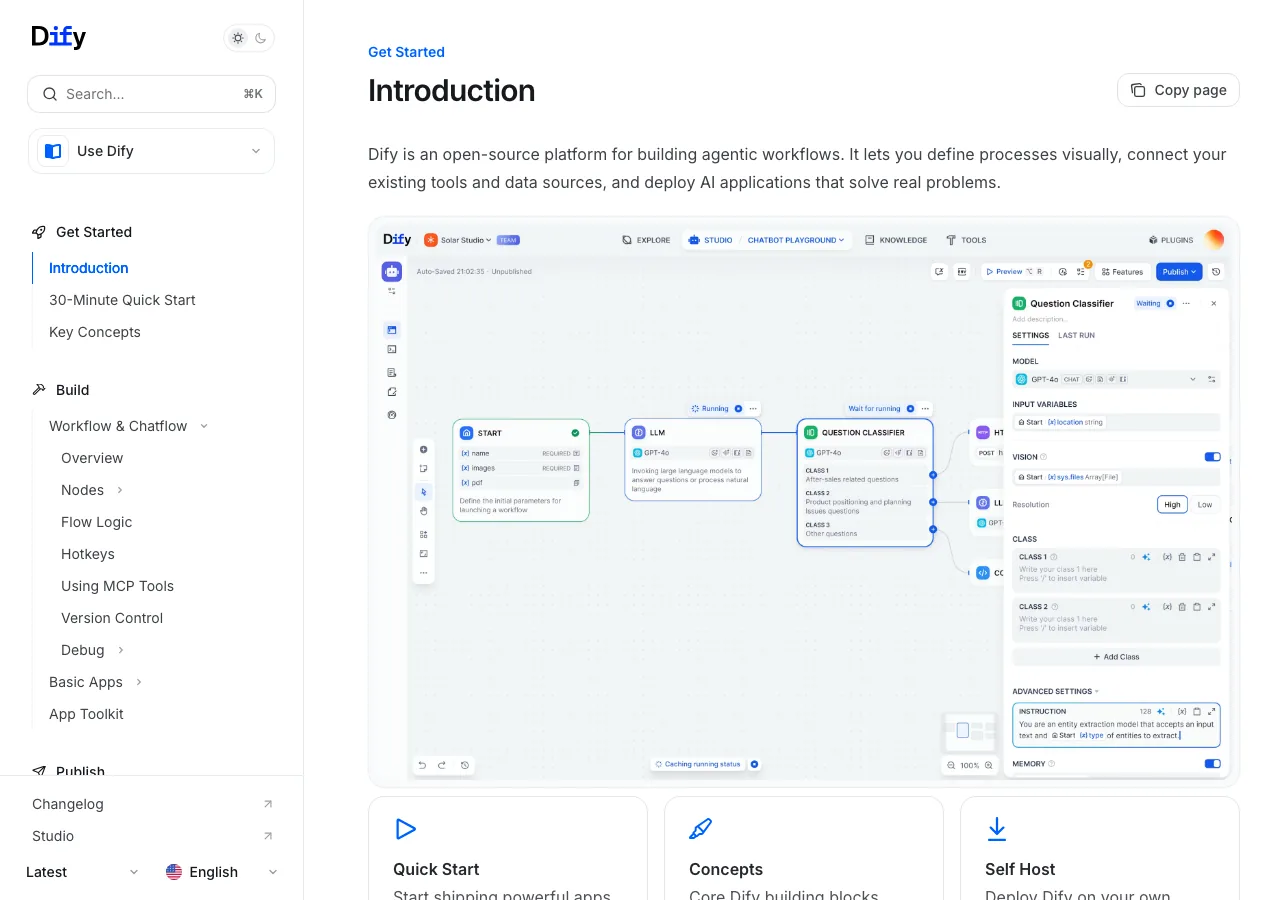Screen dimensions: 1280x900
Task: Collapse the Workflow & Chatflow section
Action: 204,426
